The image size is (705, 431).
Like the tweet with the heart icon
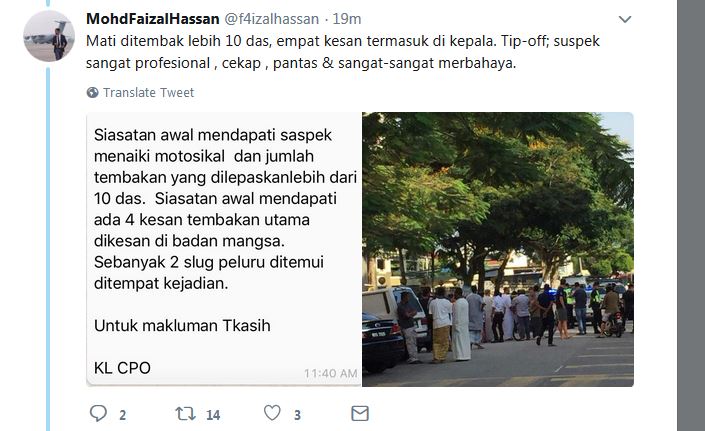pos(272,413)
